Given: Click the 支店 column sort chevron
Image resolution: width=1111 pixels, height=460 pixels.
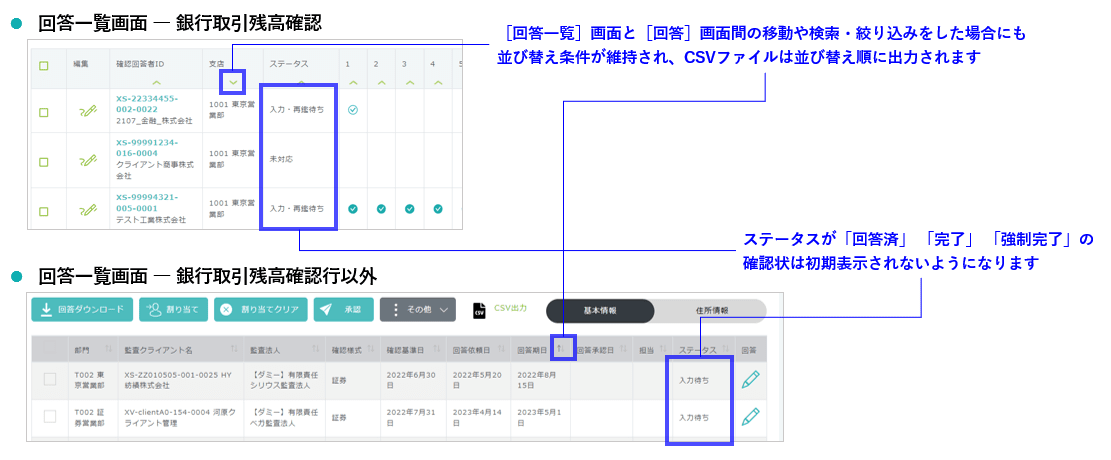Looking at the screenshot, I should (232, 82).
